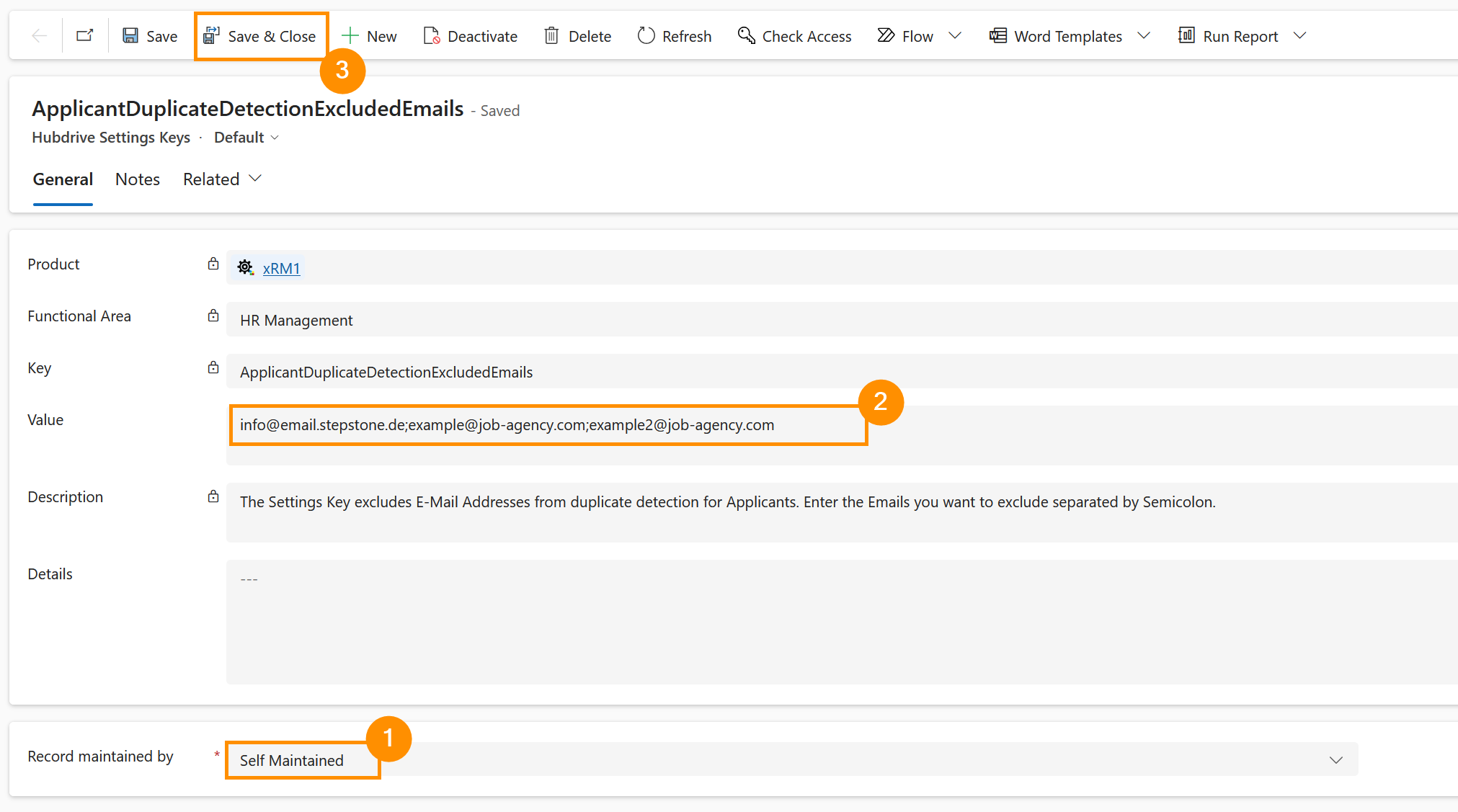The image size is (1458, 812).
Task: Open the Default form selector
Action: tap(246, 138)
